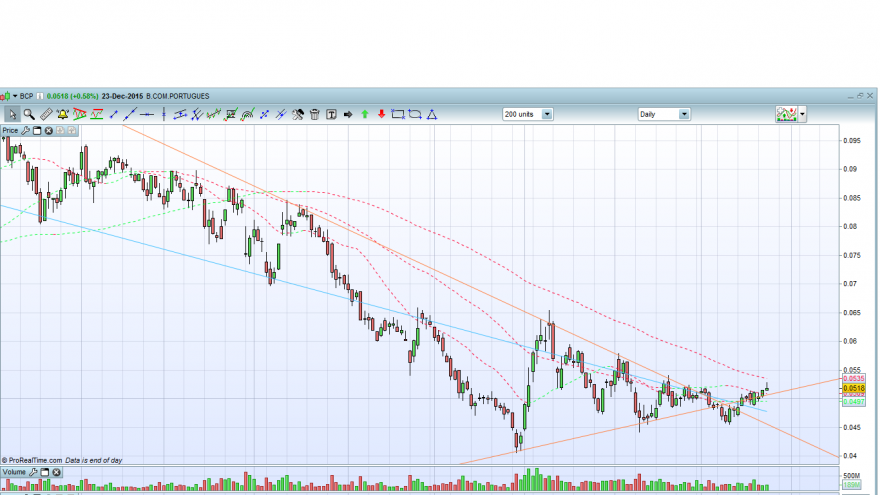Choose the vertical line drawing tool
The width and height of the screenshot is (880, 495).
pyautogui.click(x=163, y=114)
